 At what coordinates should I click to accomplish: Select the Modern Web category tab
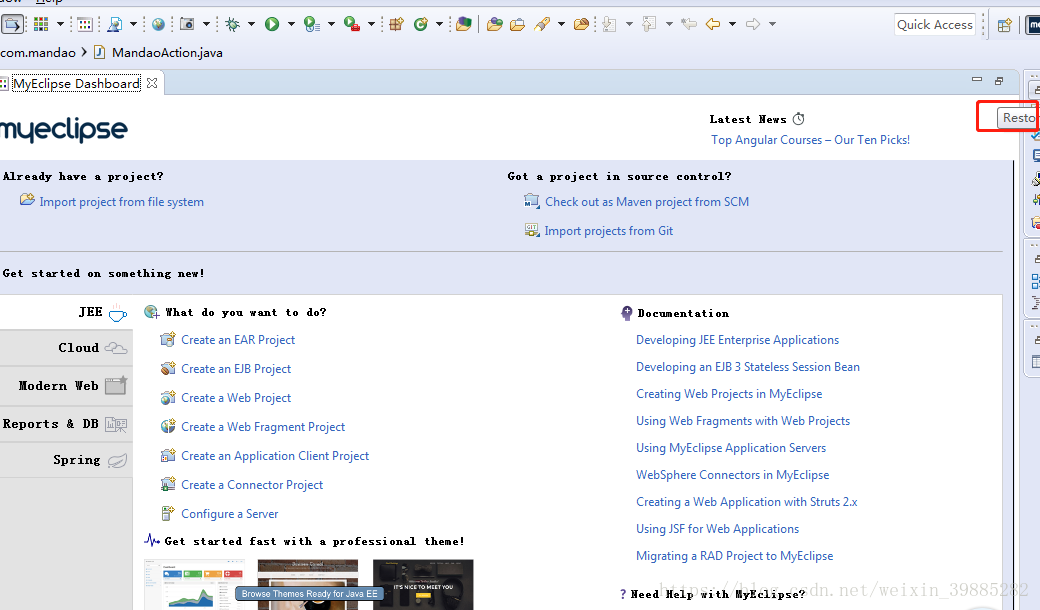[66, 386]
